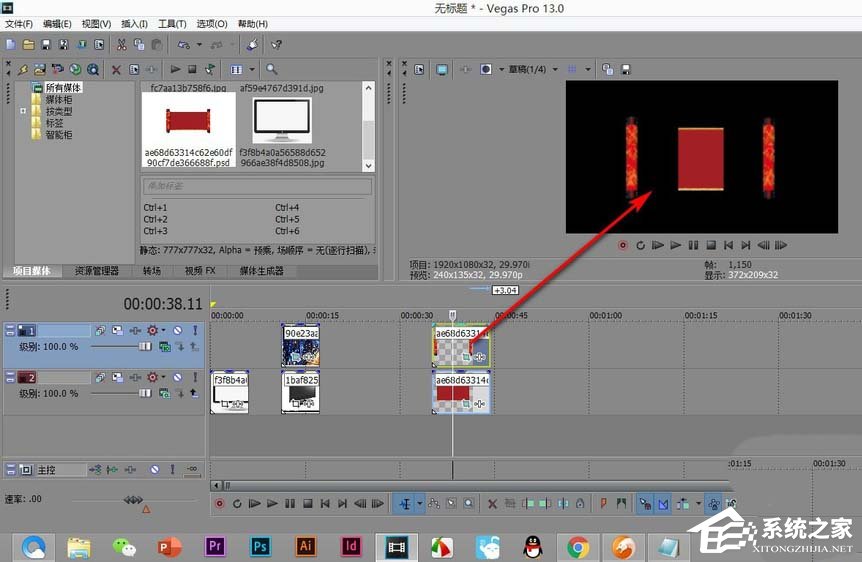Mute video track 1
The height and width of the screenshot is (562, 862).
tap(177, 331)
